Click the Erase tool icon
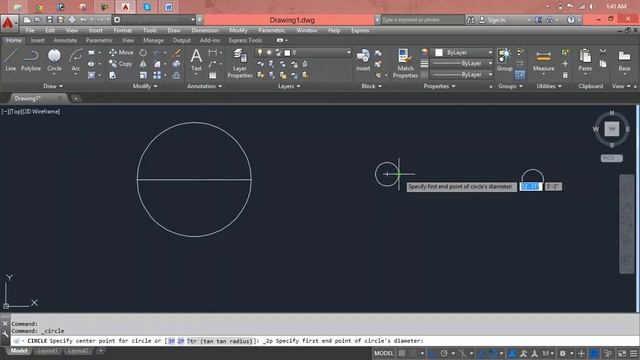This screenshot has height=360, width=640. [176, 53]
